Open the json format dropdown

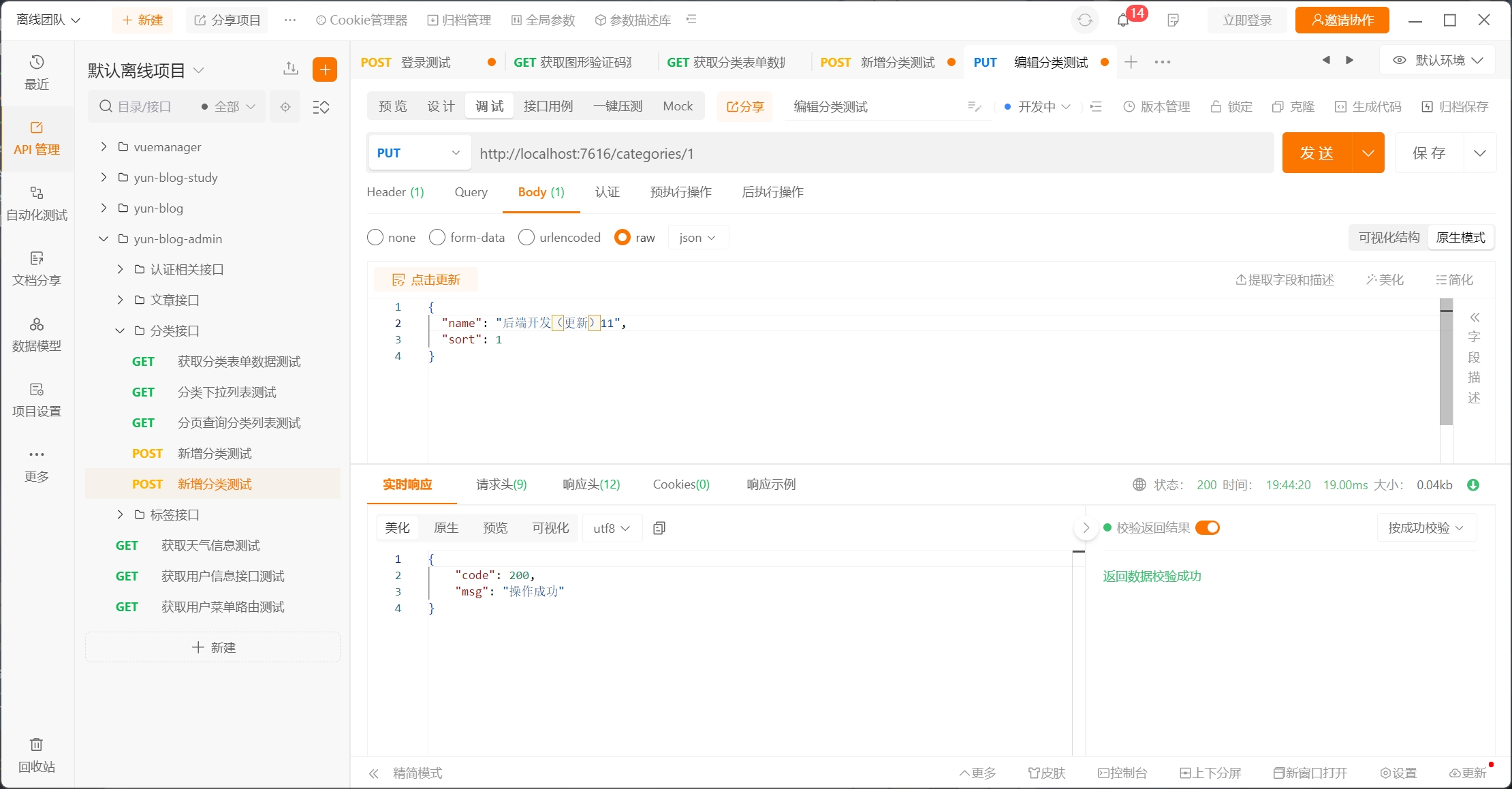(697, 237)
